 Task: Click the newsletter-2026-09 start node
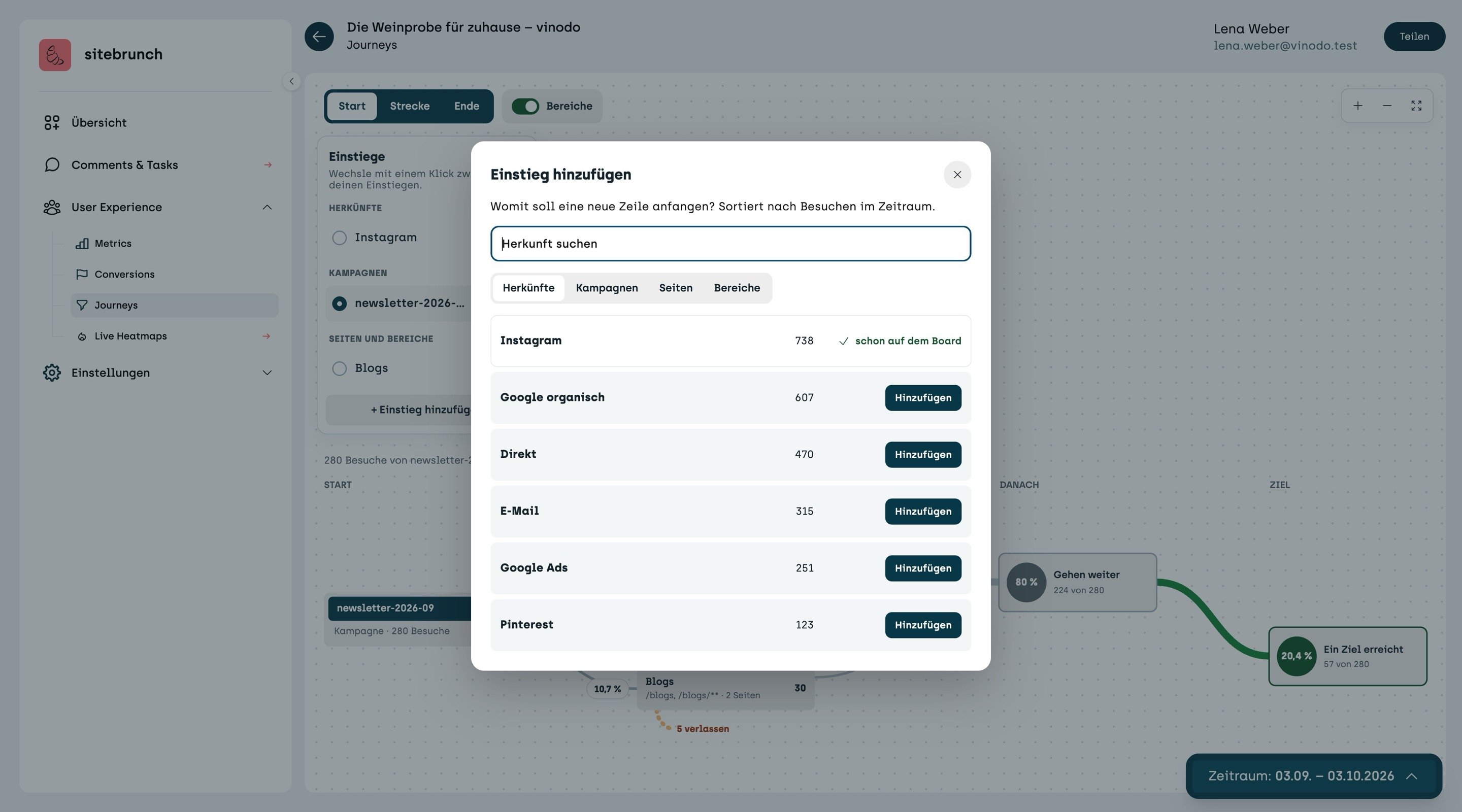point(398,619)
